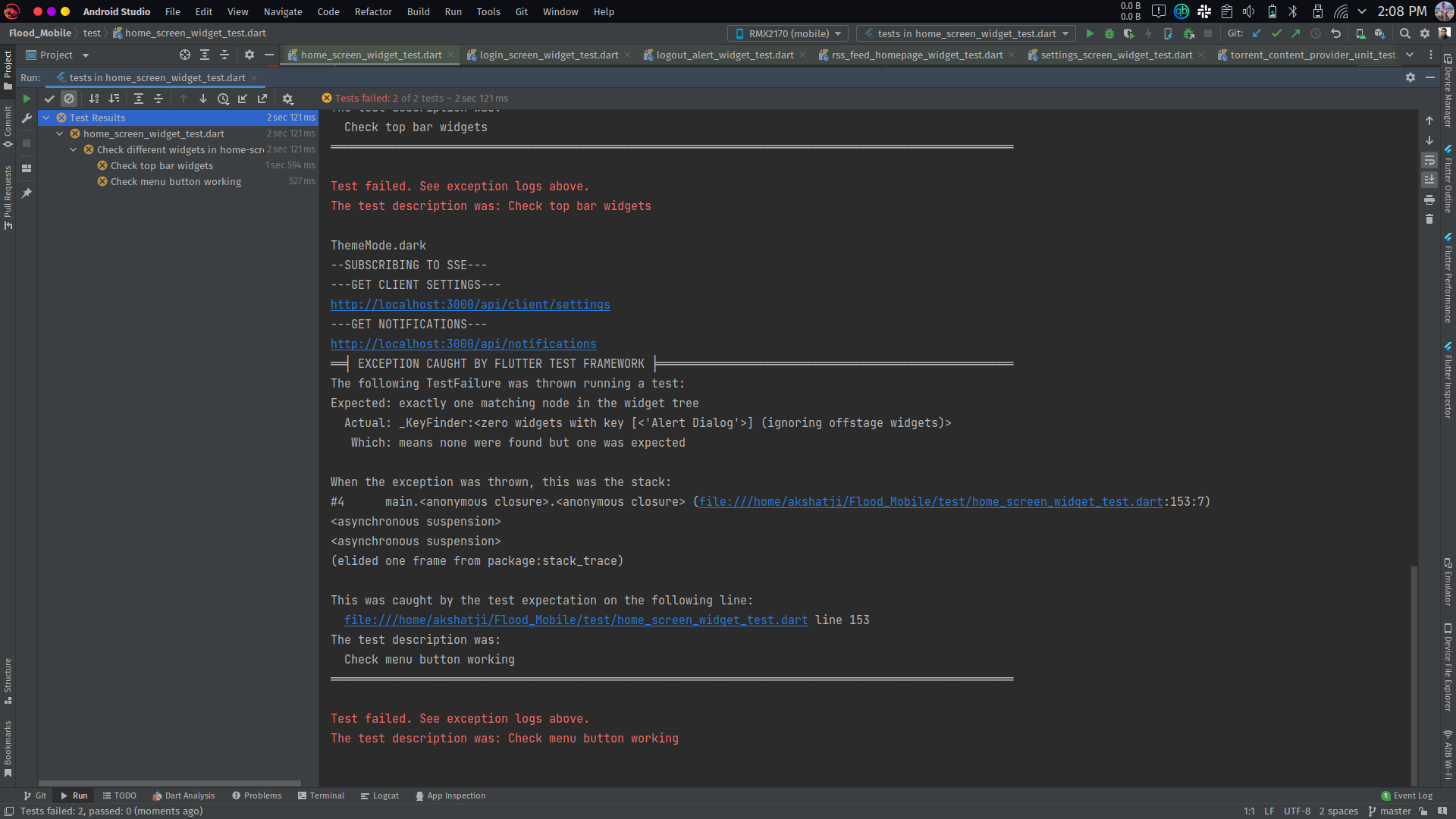Open Dart Analysis tool window
The height and width of the screenshot is (819, 1456).
(x=184, y=795)
